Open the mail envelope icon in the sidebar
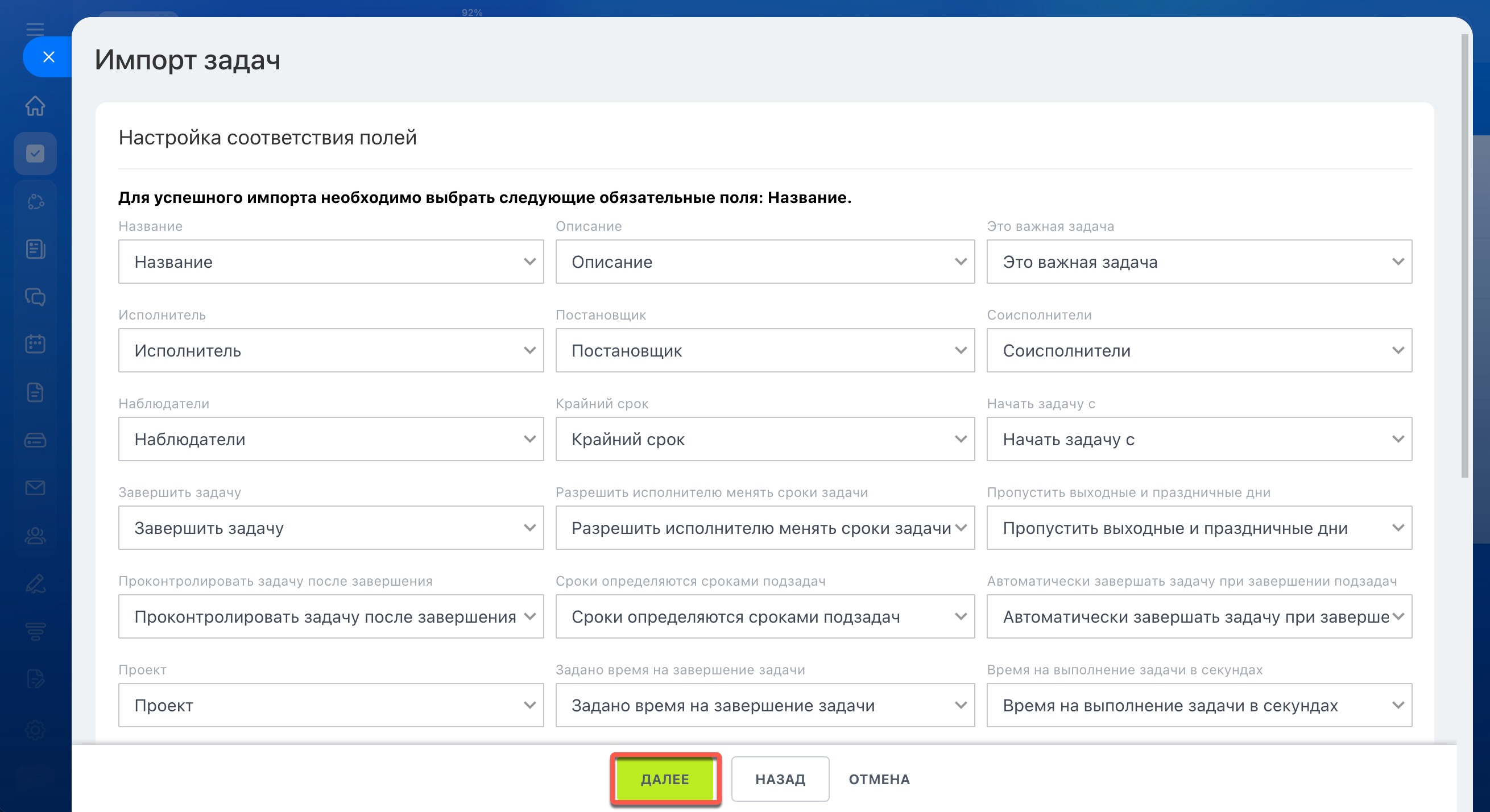1490x812 pixels. click(35, 487)
